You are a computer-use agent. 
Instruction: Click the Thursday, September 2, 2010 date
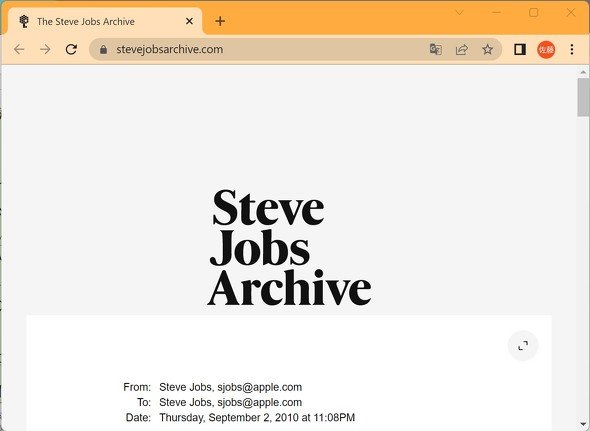[x=257, y=417]
